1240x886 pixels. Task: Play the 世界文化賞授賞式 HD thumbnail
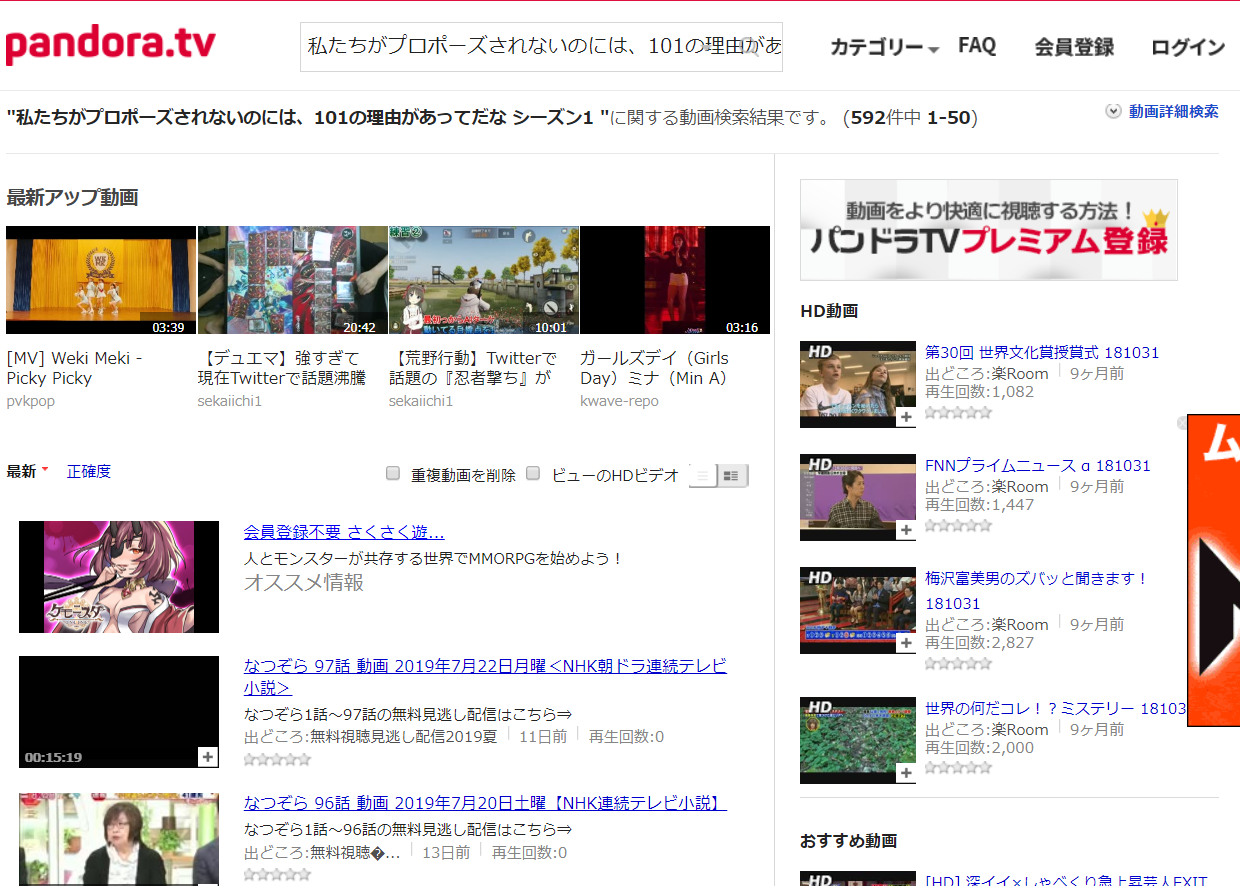(x=858, y=384)
